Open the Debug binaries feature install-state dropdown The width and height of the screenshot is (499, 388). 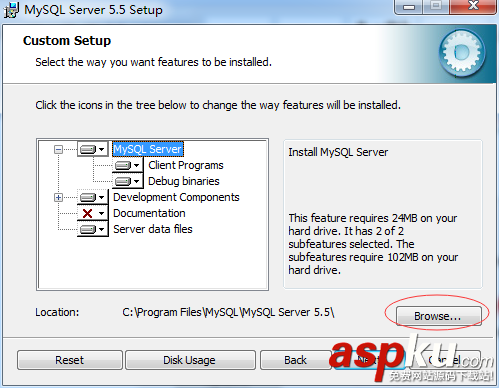tap(128, 181)
